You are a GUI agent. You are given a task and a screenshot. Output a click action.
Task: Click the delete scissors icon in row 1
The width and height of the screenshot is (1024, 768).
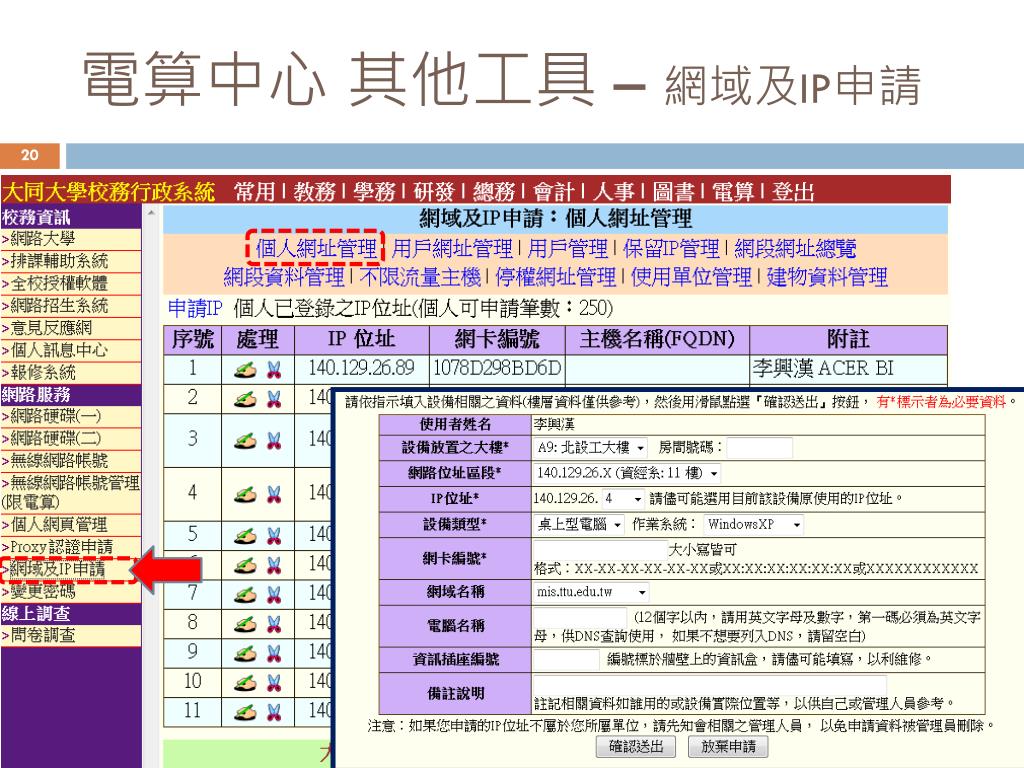pyautogui.click(x=274, y=370)
